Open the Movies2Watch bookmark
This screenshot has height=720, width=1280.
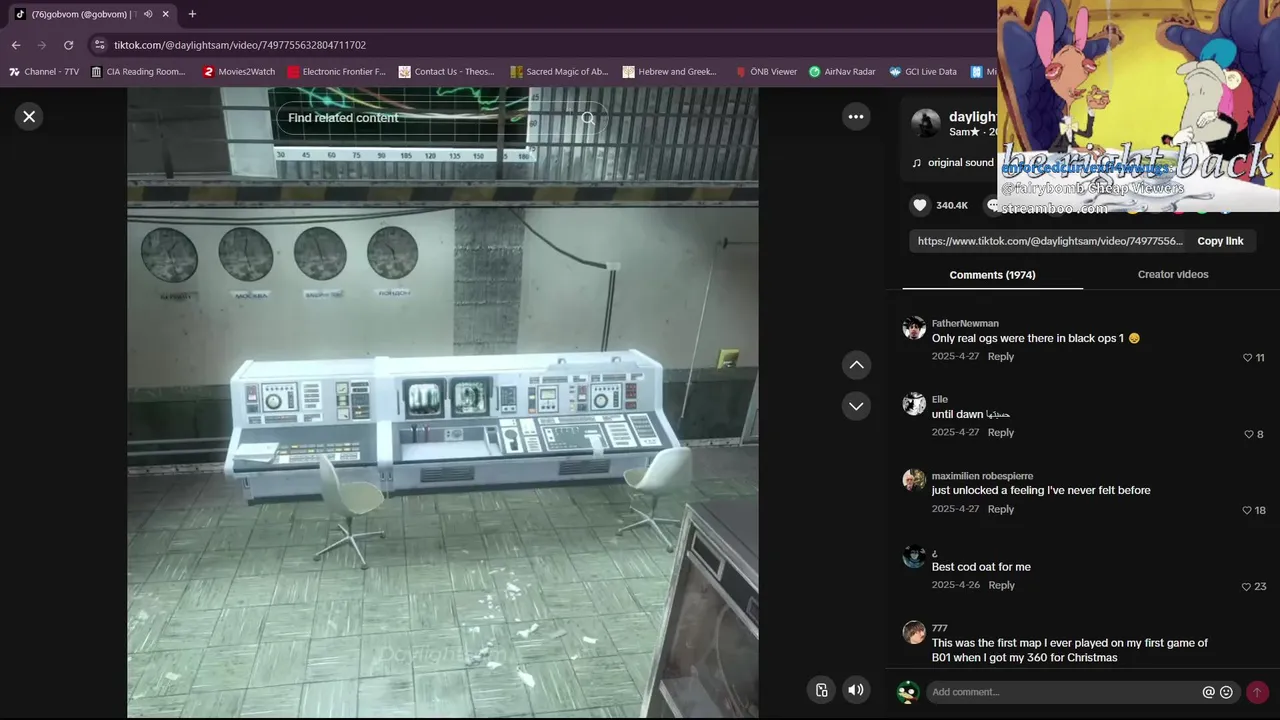pos(239,72)
